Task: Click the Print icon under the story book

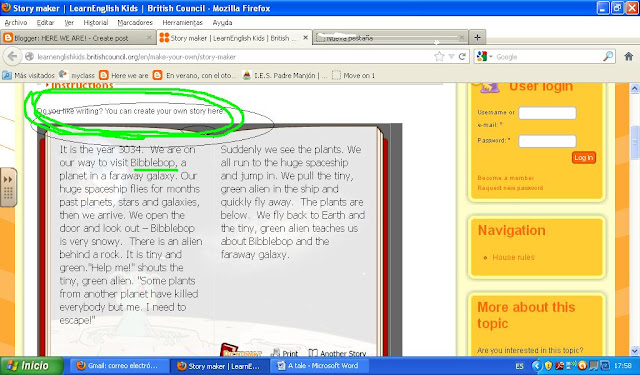Action: coord(276,353)
